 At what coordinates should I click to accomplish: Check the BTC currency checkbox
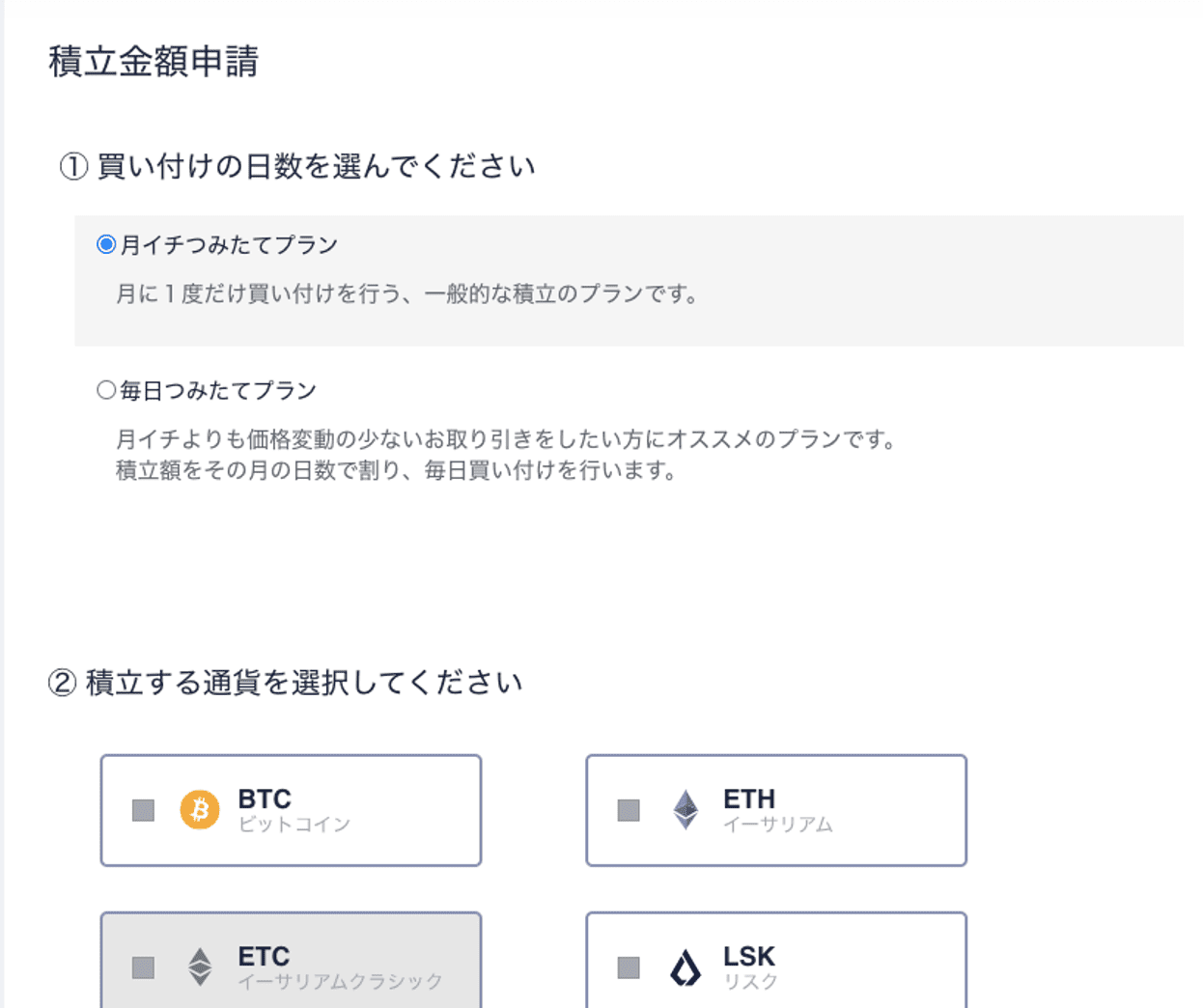(145, 810)
